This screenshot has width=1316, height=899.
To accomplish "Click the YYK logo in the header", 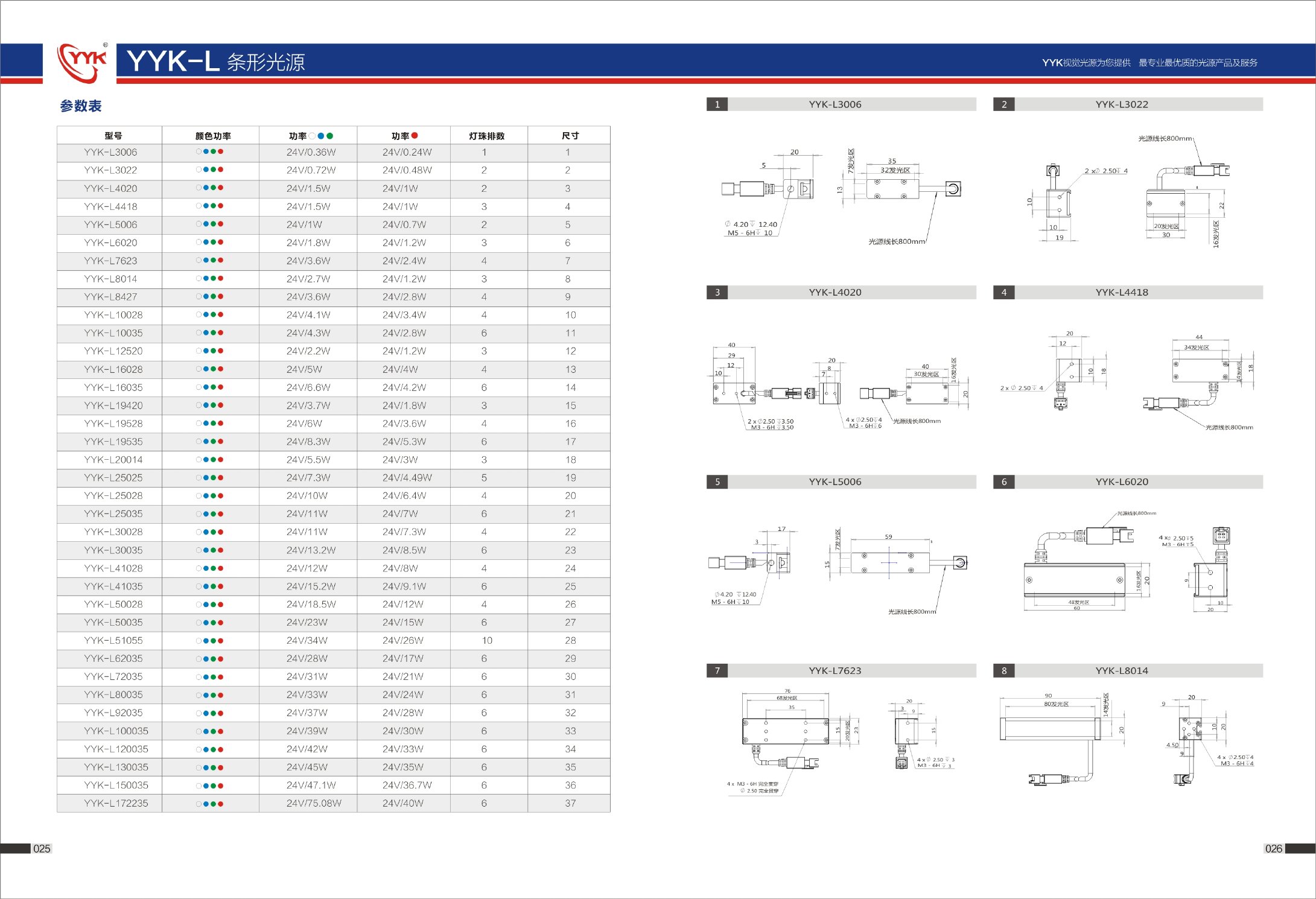I will [x=82, y=62].
